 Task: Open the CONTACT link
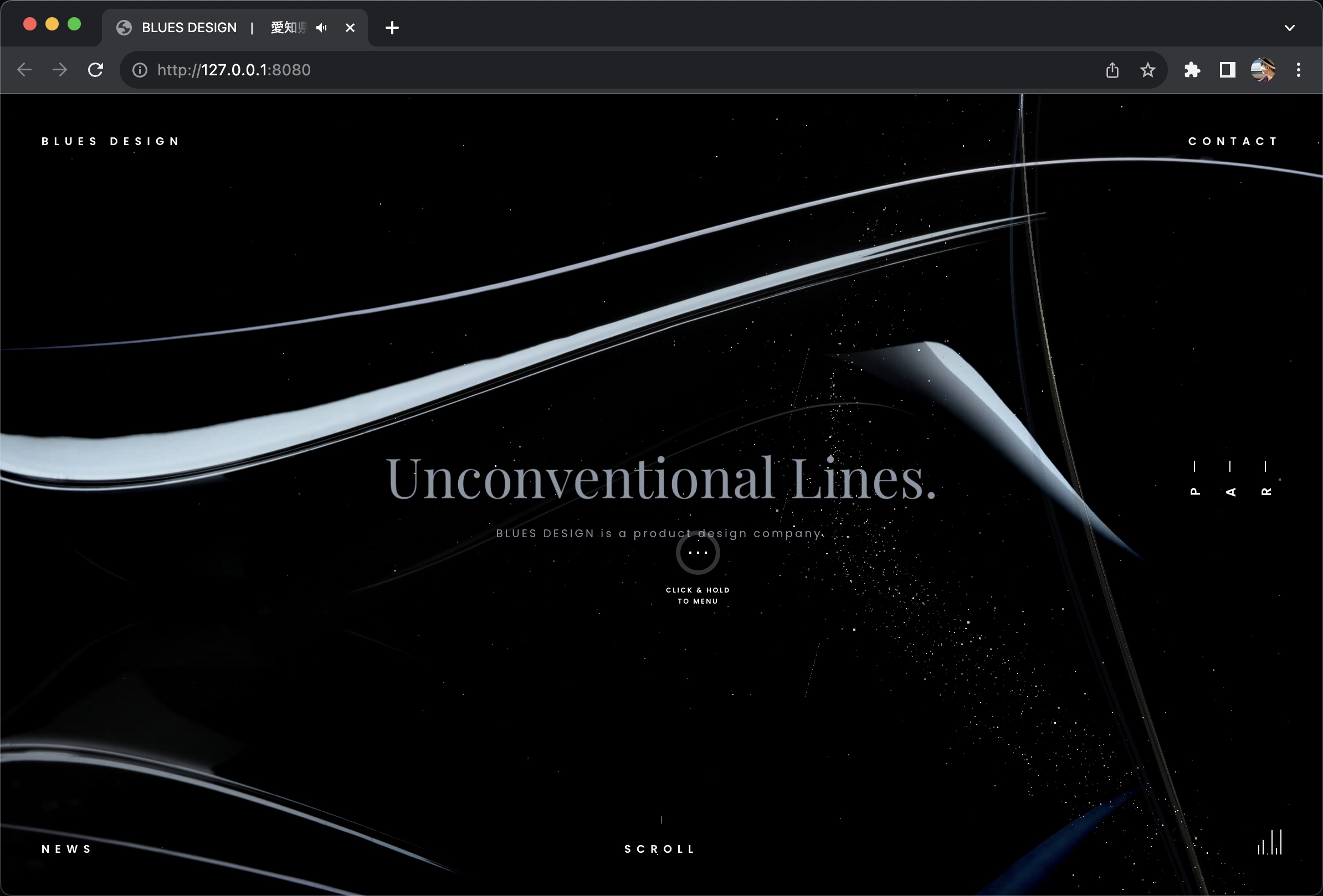tap(1233, 141)
